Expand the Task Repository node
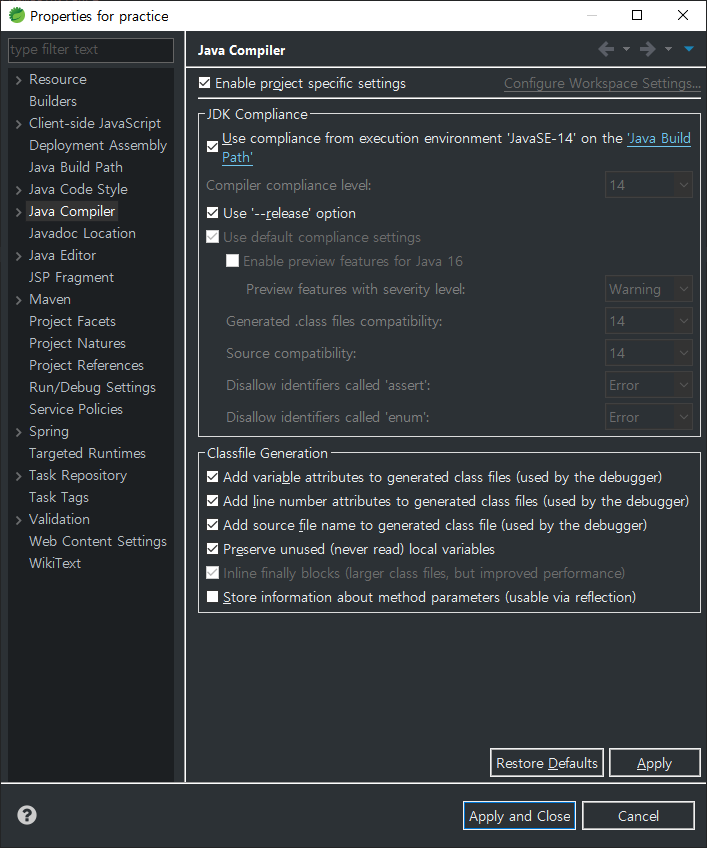707x848 pixels. pos(19,476)
